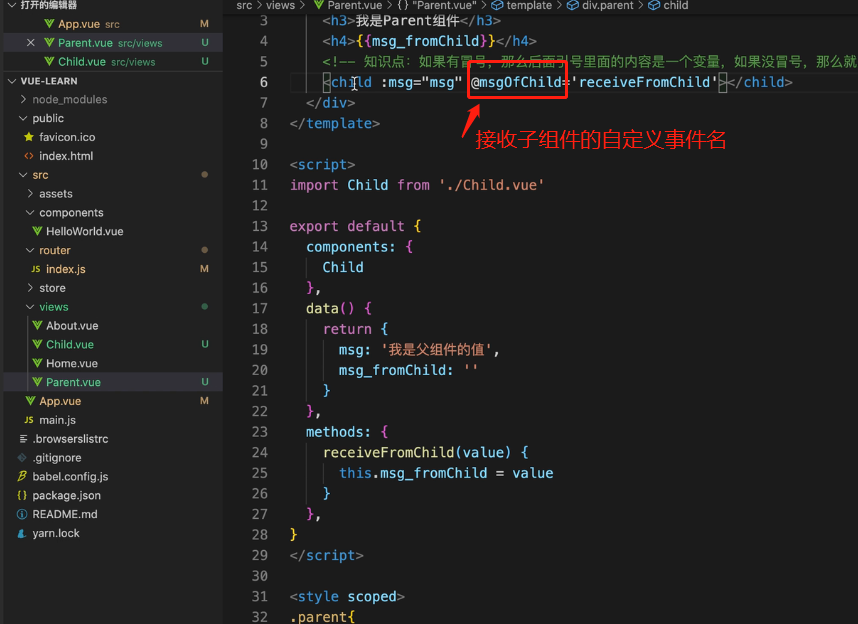
Task: Click the .browserslistrc file icon
Action: click(x=22, y=439)
